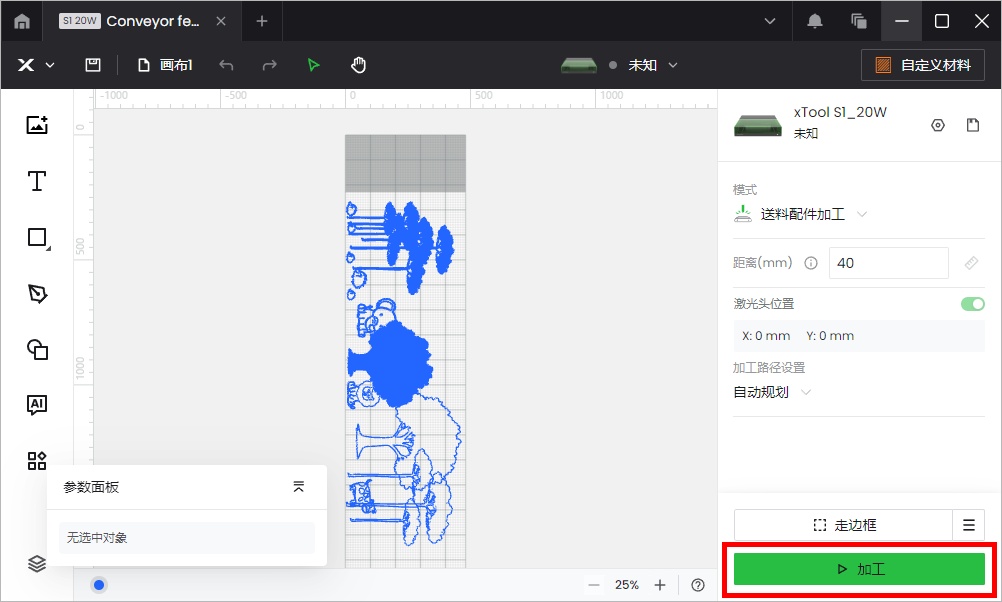
Task: Select the green arrow selection tool
Action: (313, 65)
